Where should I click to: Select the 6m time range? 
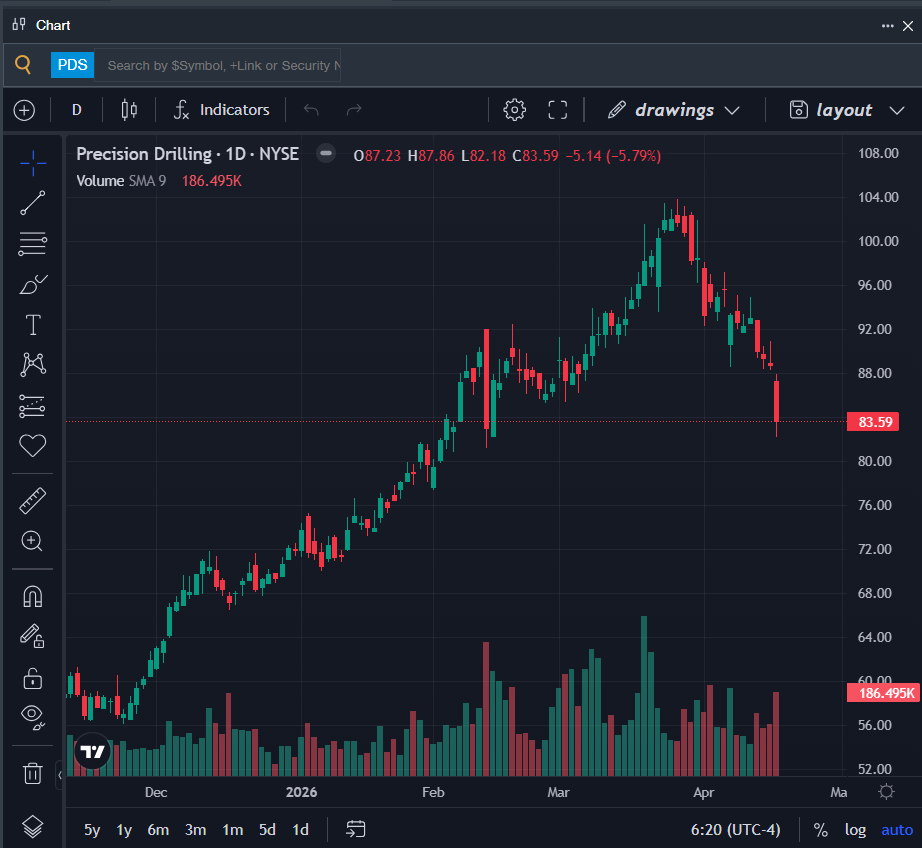click(x=158, y=830)
